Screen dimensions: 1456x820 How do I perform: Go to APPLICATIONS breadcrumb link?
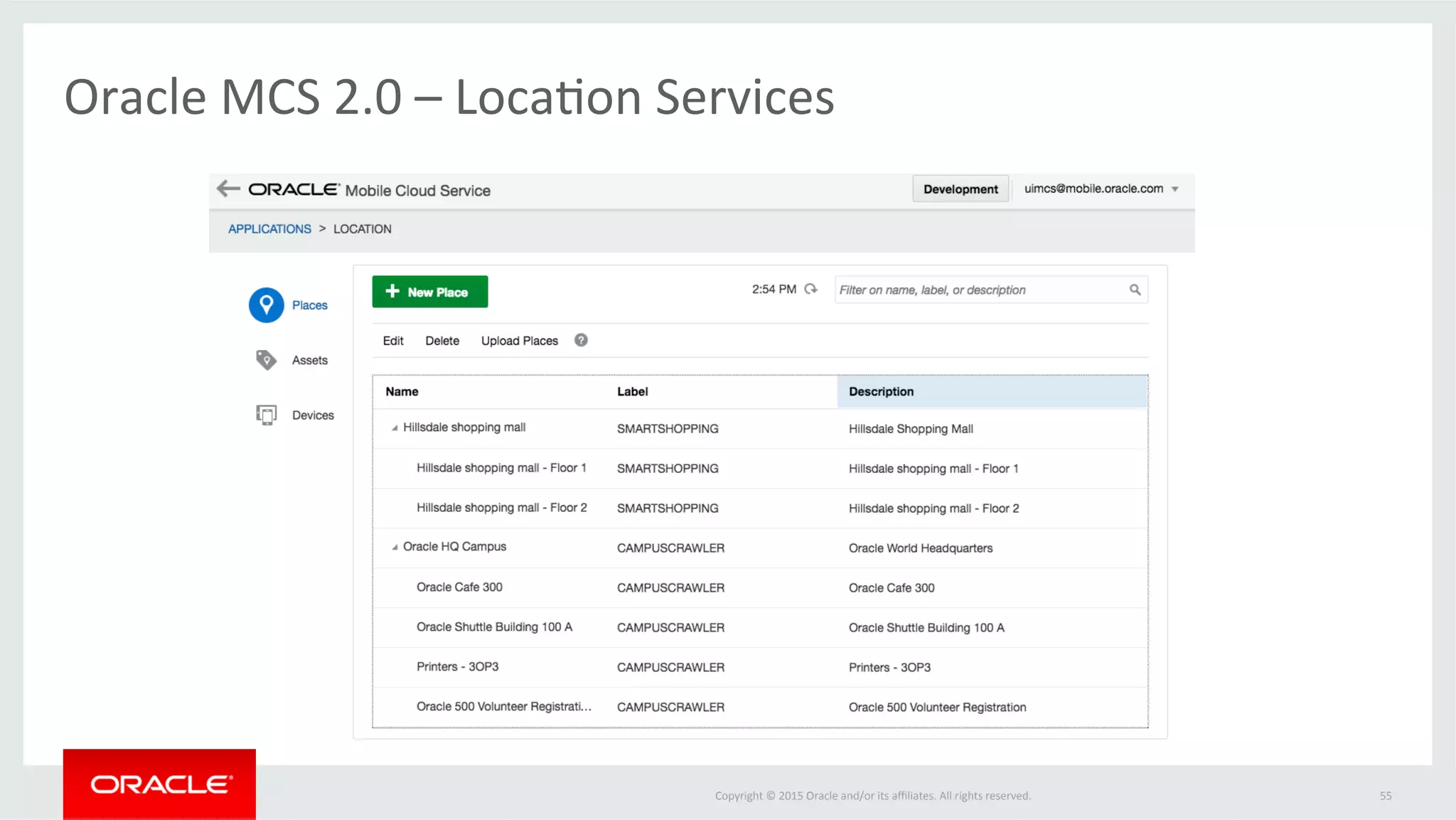click(x=269, y=229)
